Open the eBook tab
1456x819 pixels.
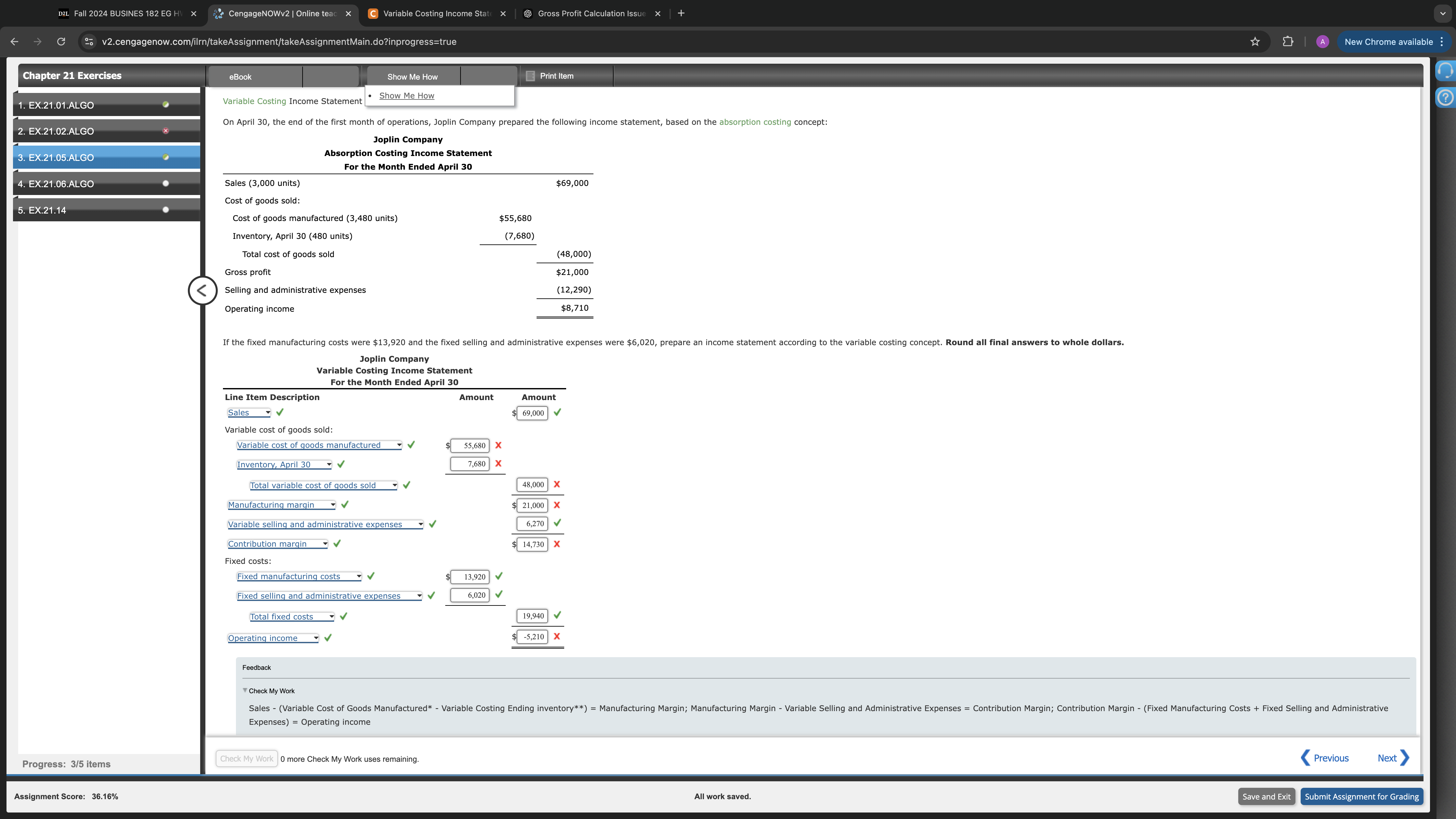(240, 77)
